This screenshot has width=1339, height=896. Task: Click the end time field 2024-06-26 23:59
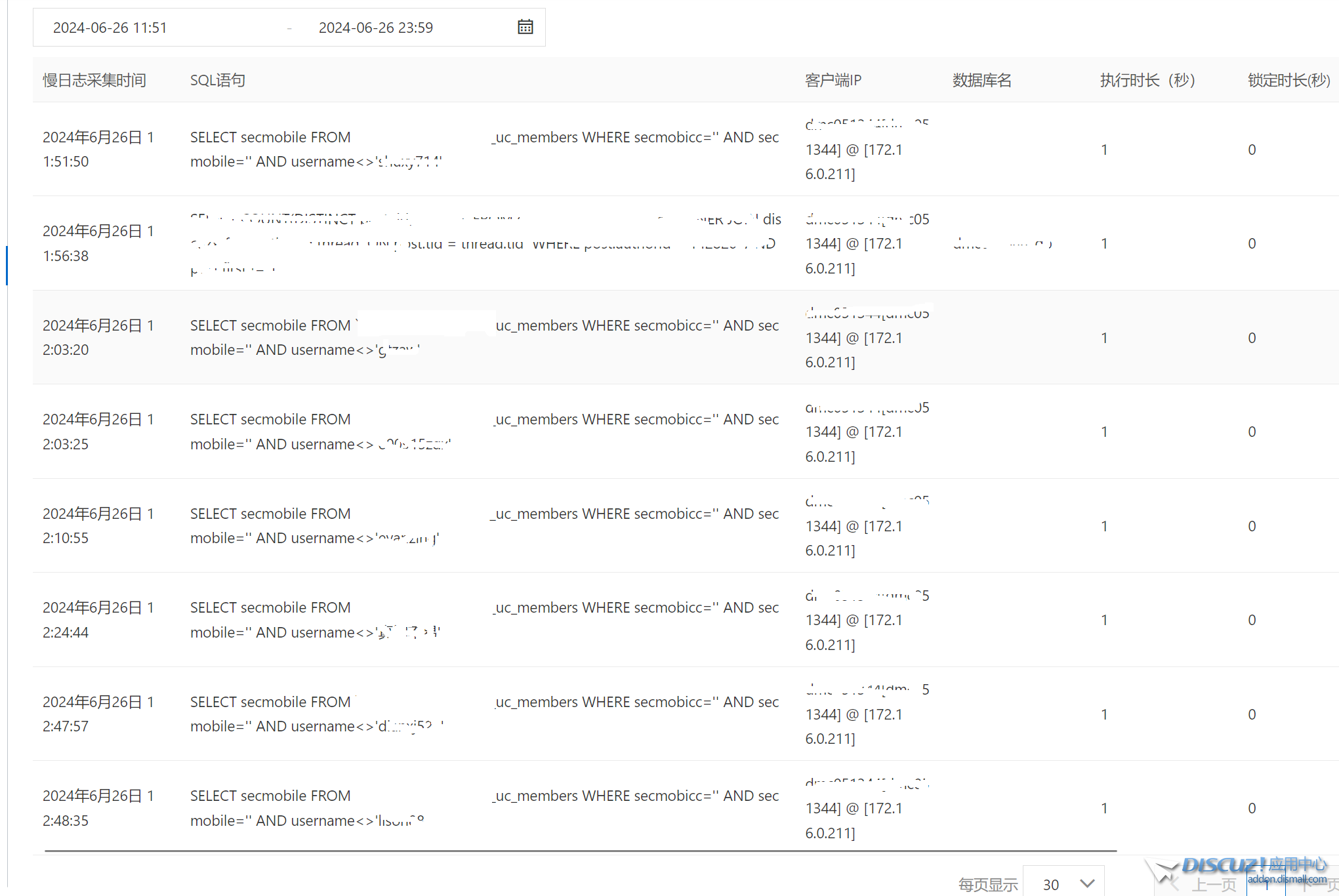pyautogui.click(x=375, y=28)
